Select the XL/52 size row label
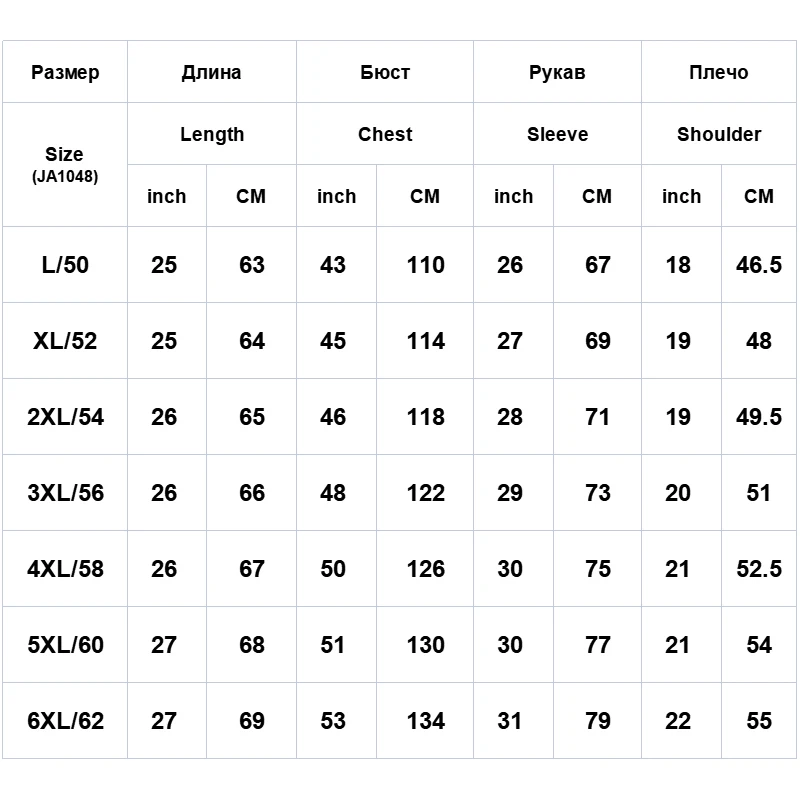The image size is (800, 800). (65, 340)
